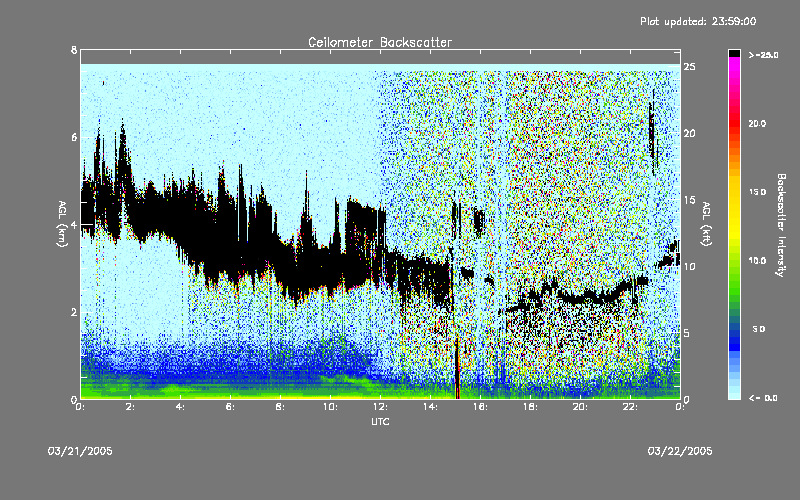
Task: Click the 20.0 colorbar tick label
Action: [x=757, y=123]
